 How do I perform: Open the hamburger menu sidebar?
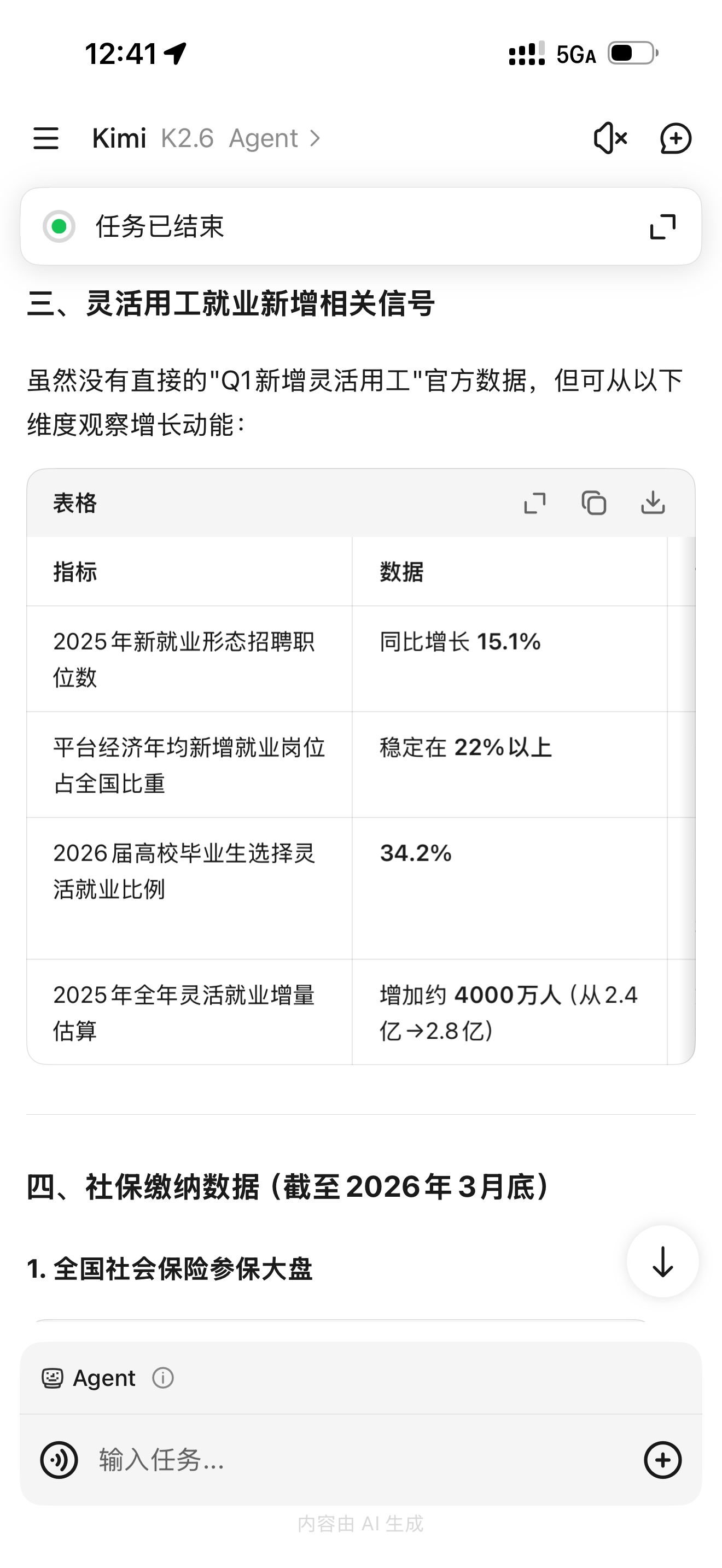[x=45, y=138]
